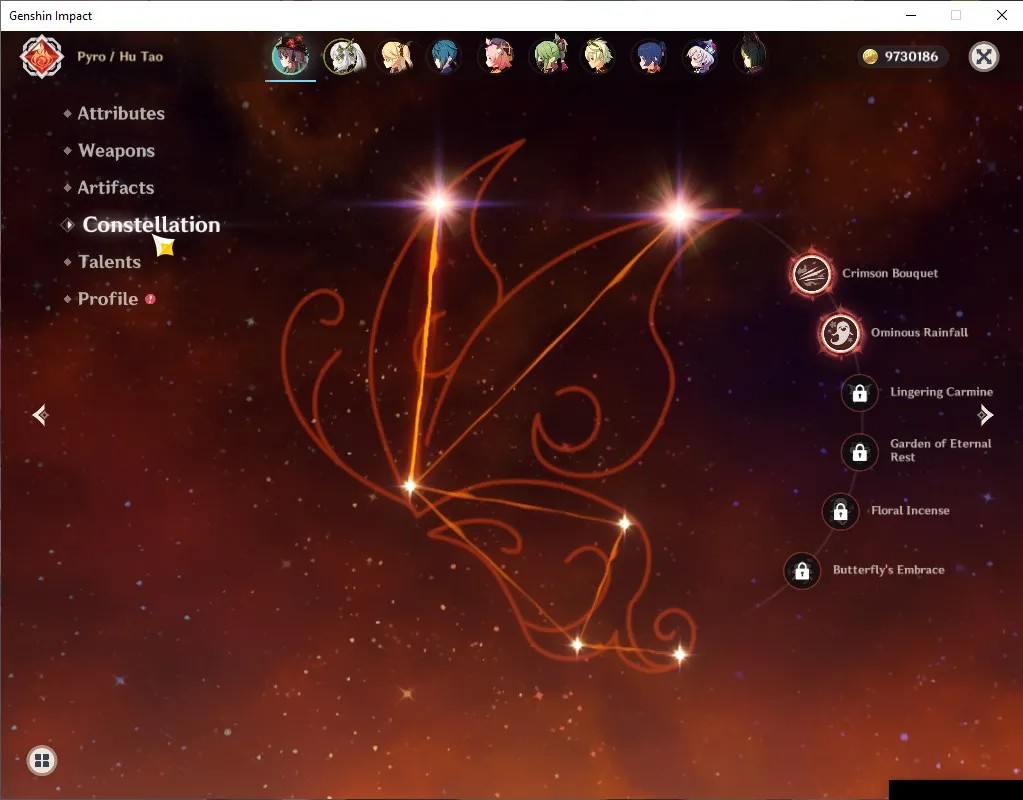Open the locked Floral Incense node
The image size is (1023, 800).
[840, 512]
